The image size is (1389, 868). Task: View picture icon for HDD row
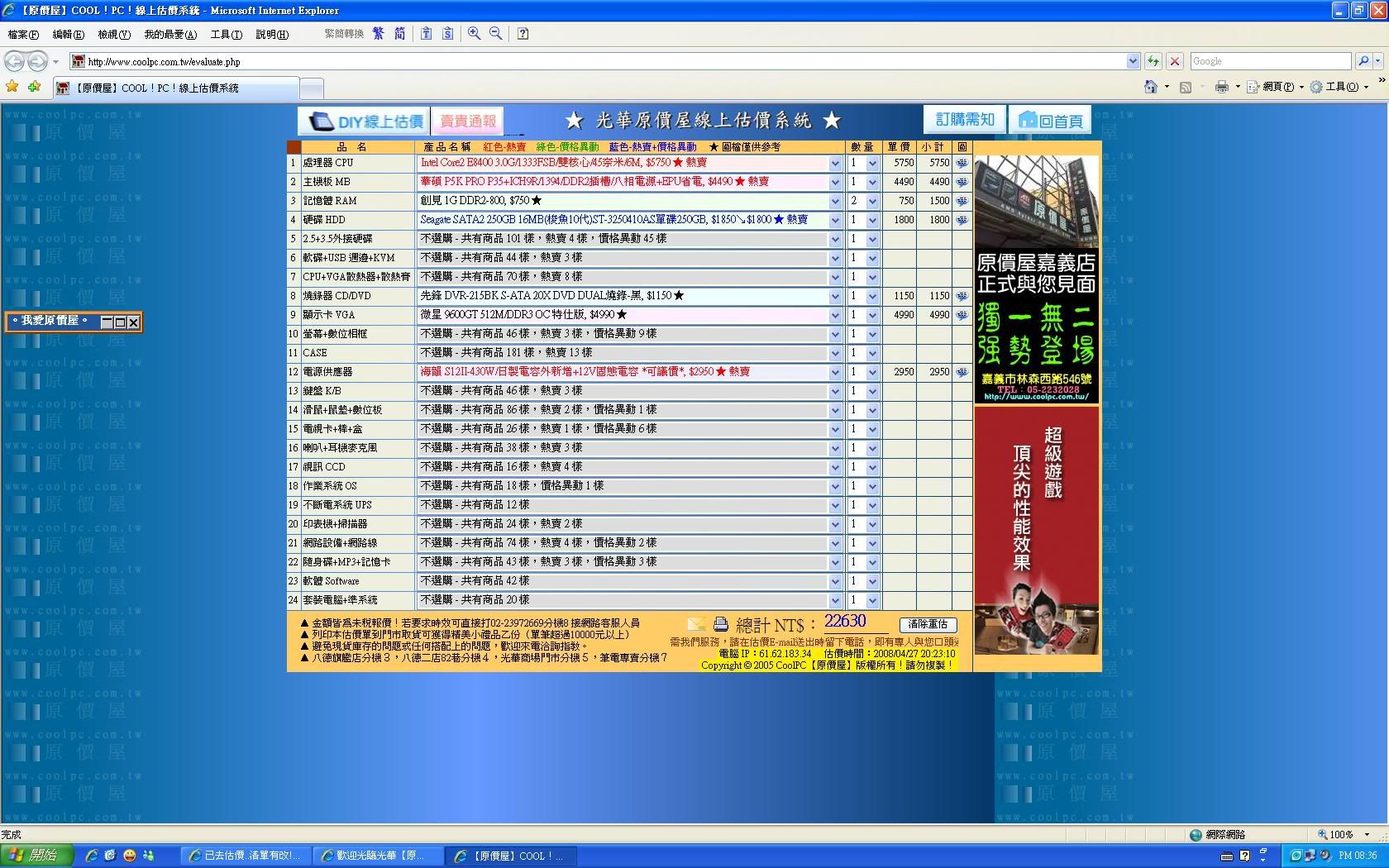click(962, 220)
